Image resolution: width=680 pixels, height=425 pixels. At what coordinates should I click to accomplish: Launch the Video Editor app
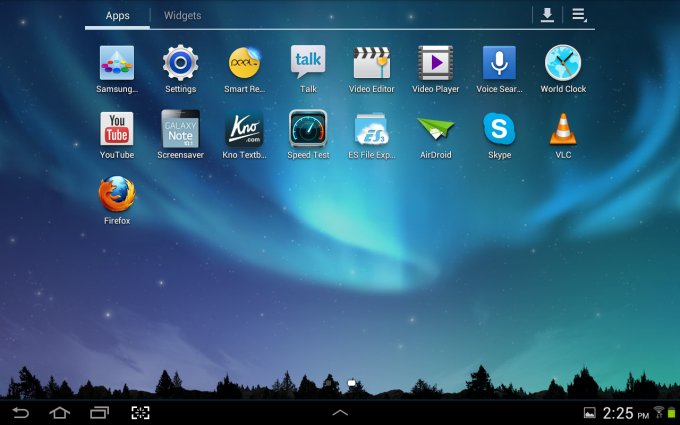pyautogui.click(x=372, y=63)
